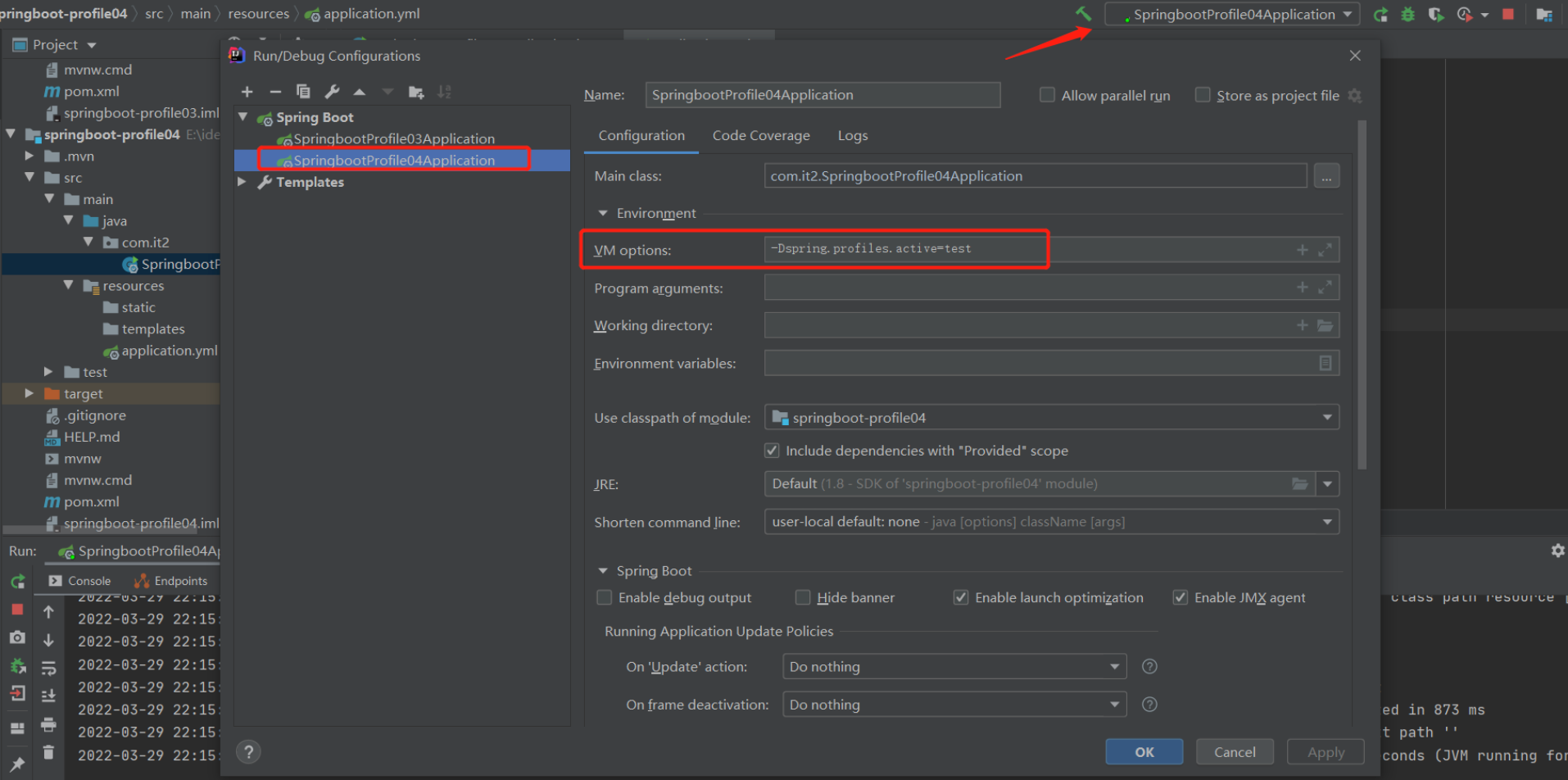1568x780 pixels.
Task: Switch to the Code Coverage tab
Action: point(761,135)
